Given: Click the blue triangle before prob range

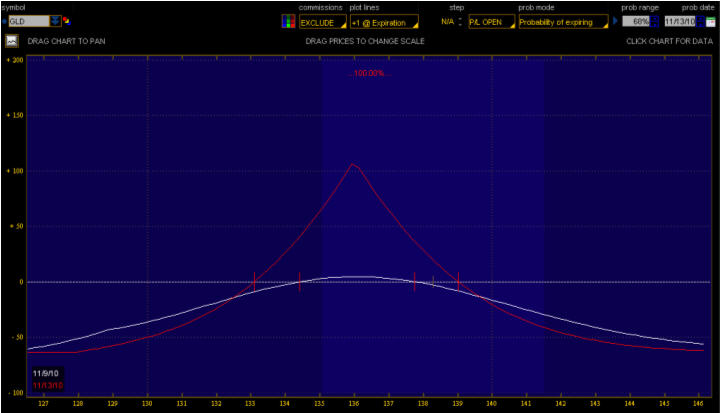Looking at the screenshot, I should click(x=615, y=21).
